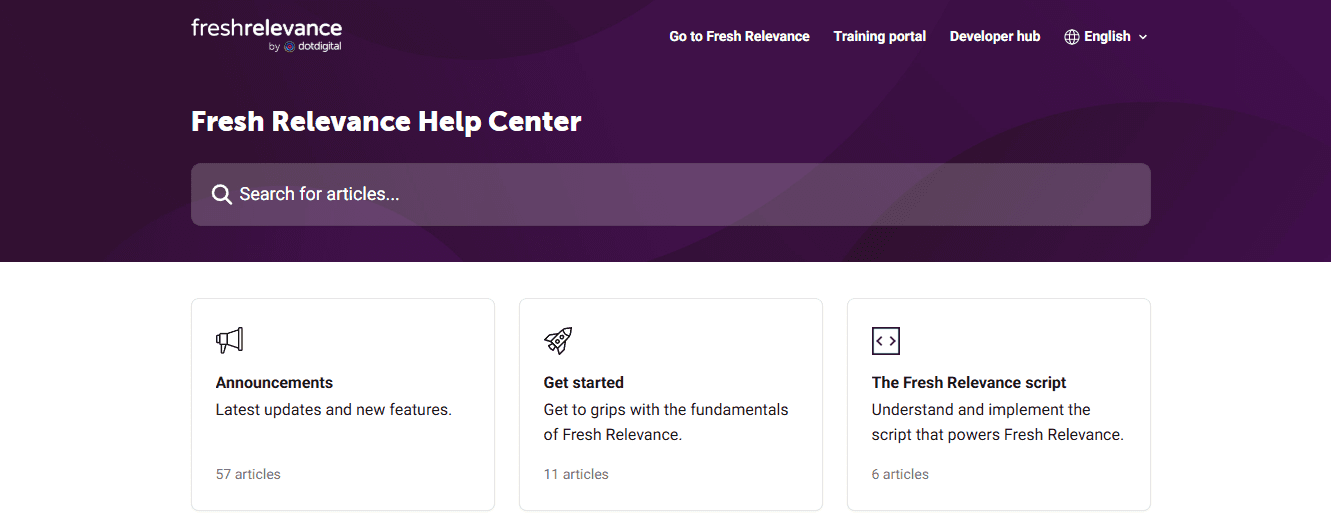The image size is (1331, 521).
Task: Click the code brackets script icon
Action: [885, 341]
